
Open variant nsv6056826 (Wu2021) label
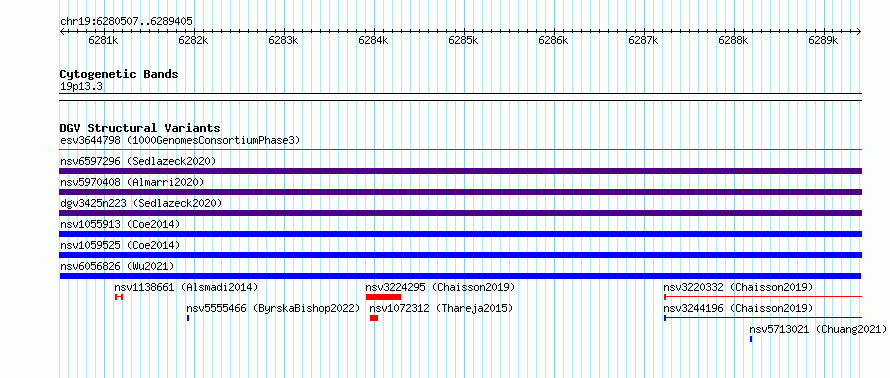pyautogui.click(x=117, y=266)
